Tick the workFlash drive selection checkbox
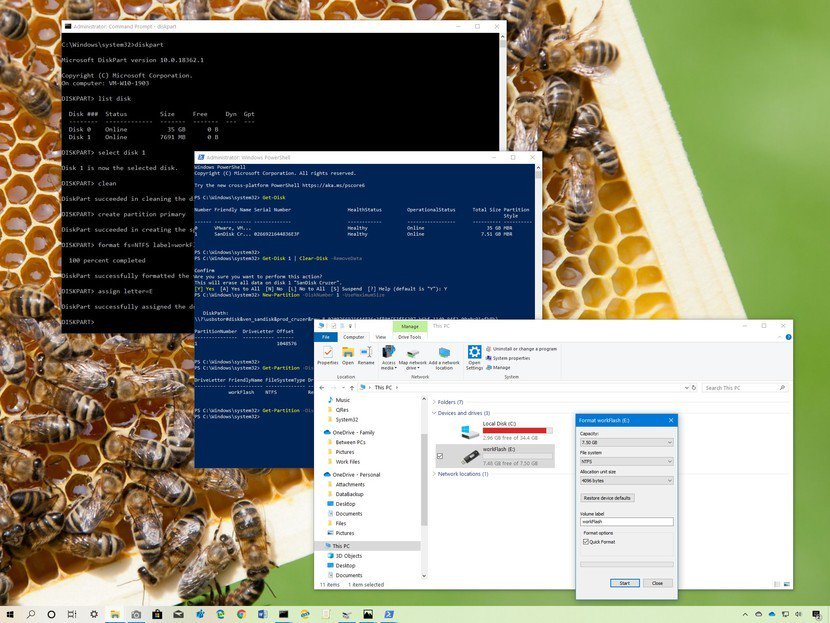 [x=440, y=456]
